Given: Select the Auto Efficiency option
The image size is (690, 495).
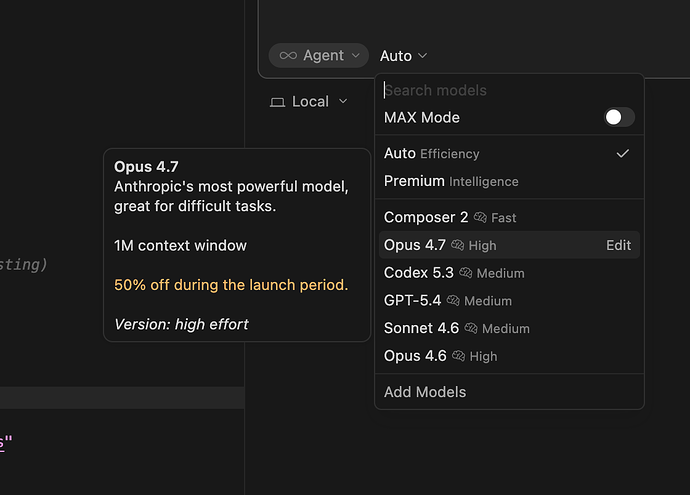Looking at the screenshot, I should click(509, 154).
